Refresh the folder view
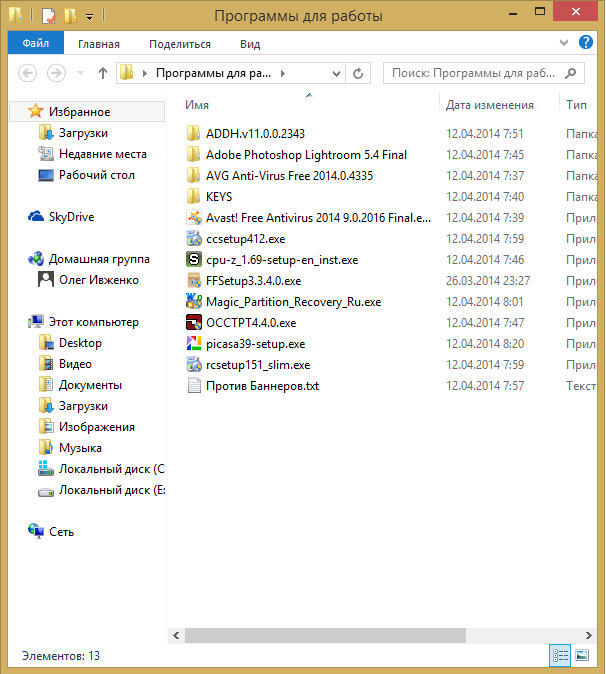This screenshot has height=674, width=606. [358, 74]
